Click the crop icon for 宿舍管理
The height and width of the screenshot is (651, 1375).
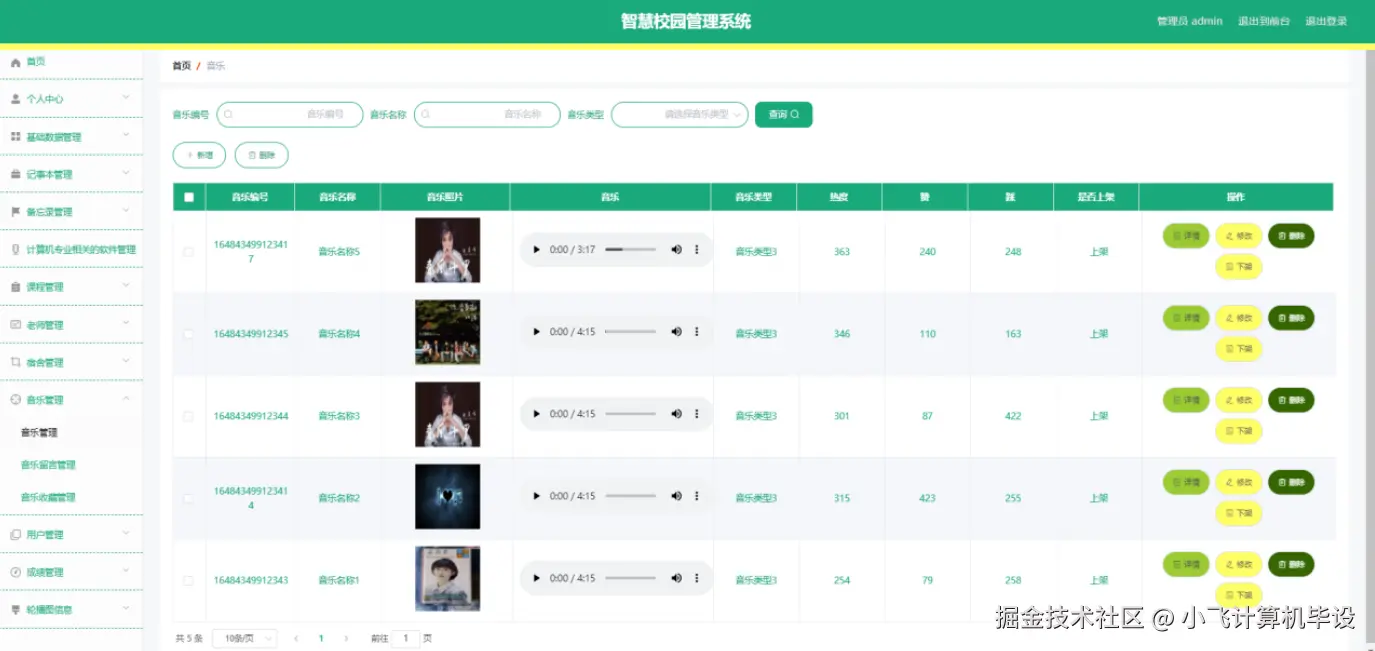[x=15, y=362]
